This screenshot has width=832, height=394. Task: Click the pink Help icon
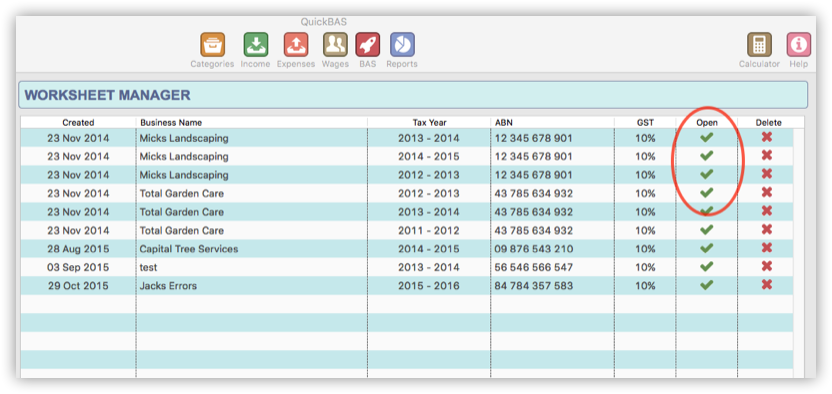799,45
